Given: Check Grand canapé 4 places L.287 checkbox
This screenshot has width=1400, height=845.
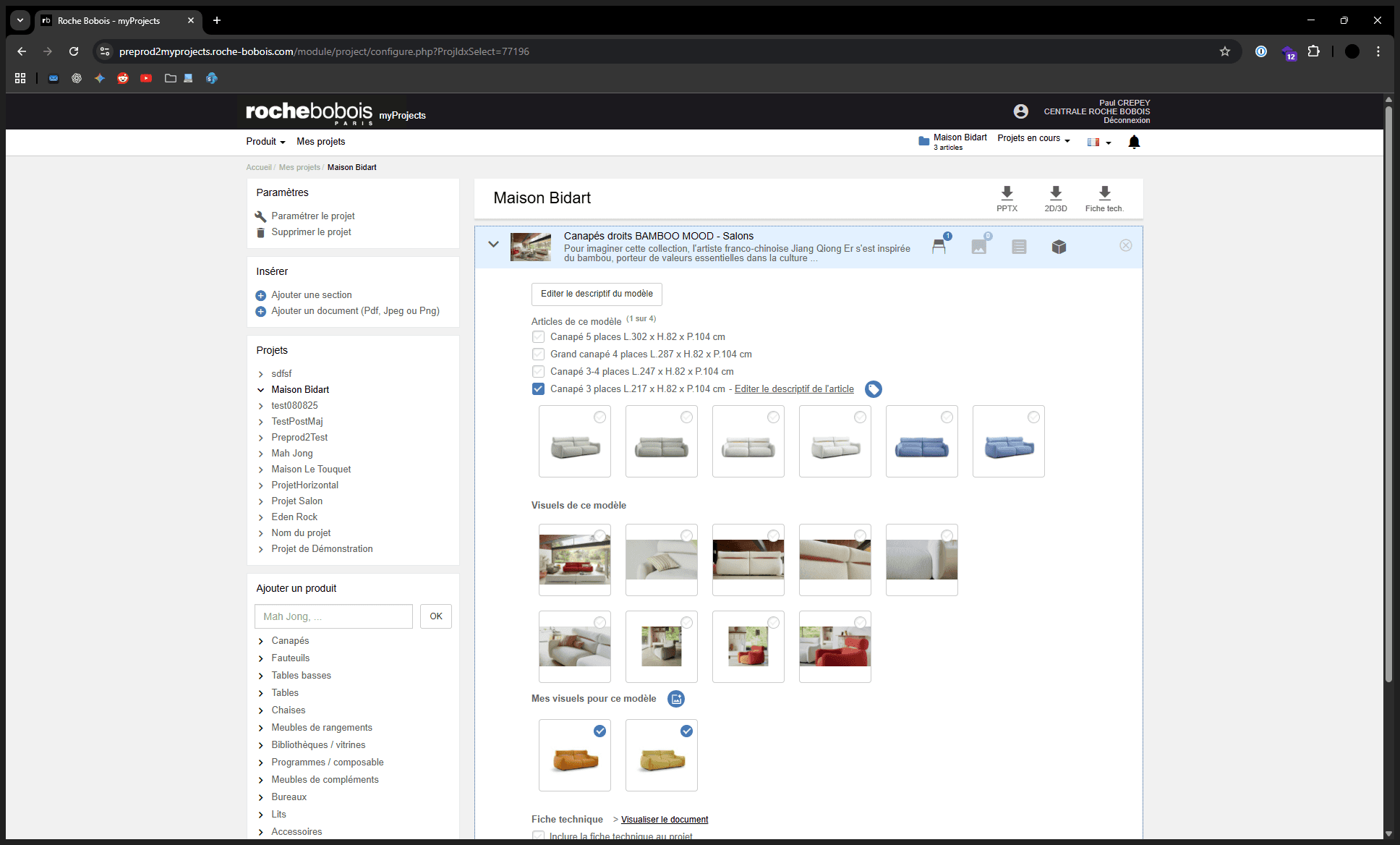Looking at the screenshot, I should (538, 354).
